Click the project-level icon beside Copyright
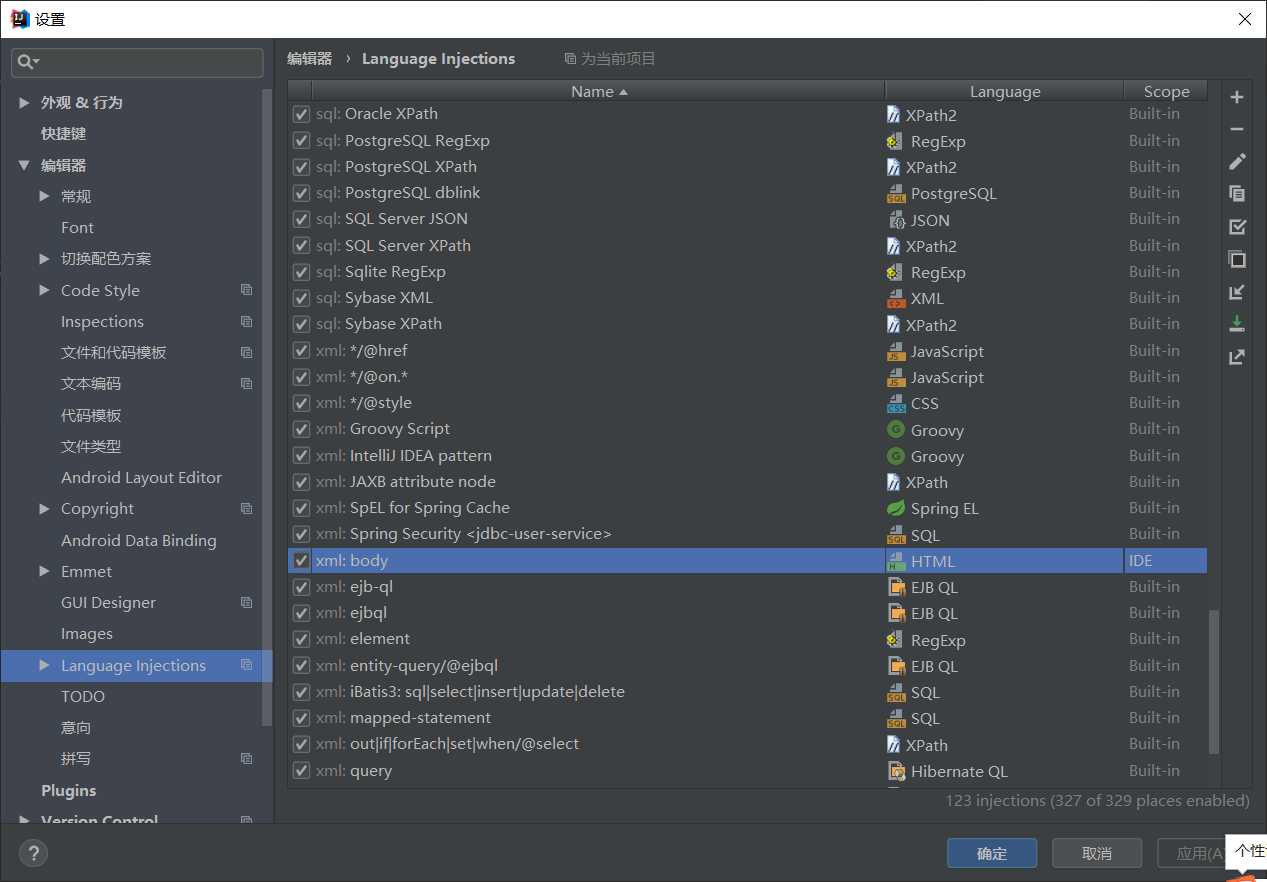Viewport: 1267px width, 882px height. tap(246, 508)
